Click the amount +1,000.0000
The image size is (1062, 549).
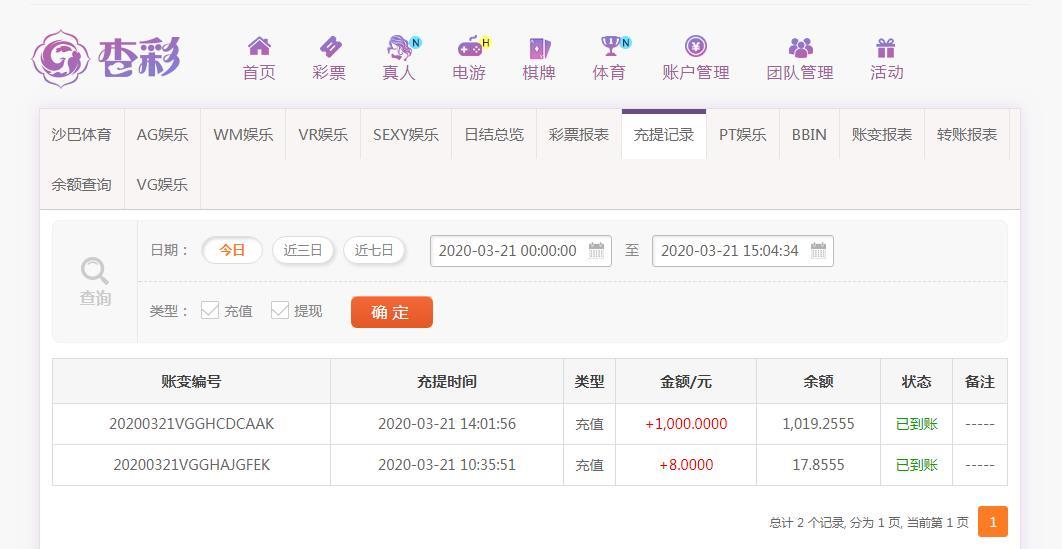pos(686,424)
